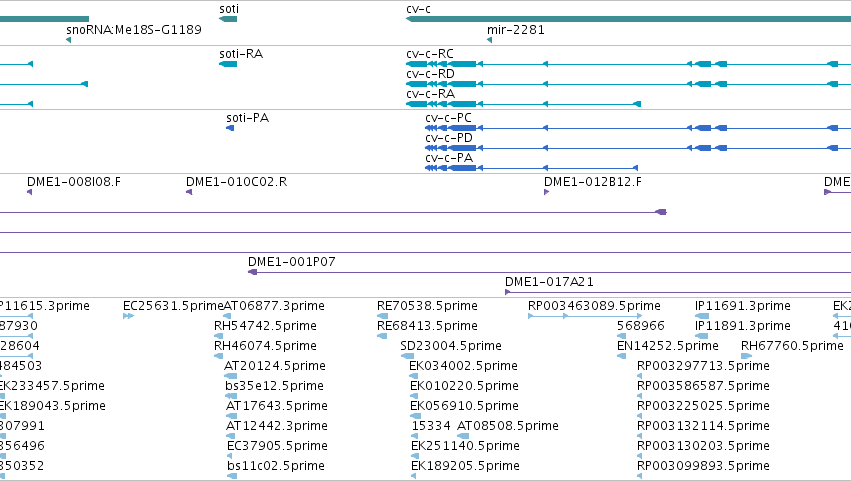Select the soti-RA transcript

228,64
